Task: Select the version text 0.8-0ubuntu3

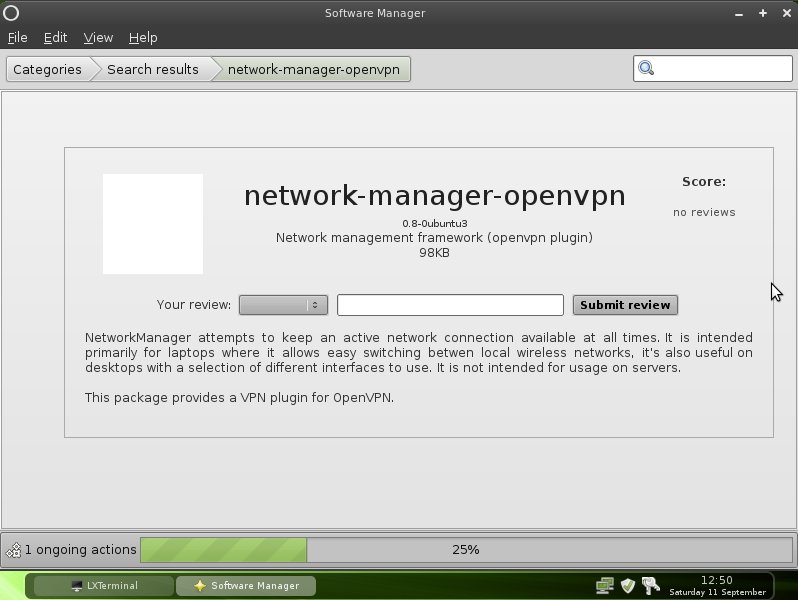Action: [435, 223]
